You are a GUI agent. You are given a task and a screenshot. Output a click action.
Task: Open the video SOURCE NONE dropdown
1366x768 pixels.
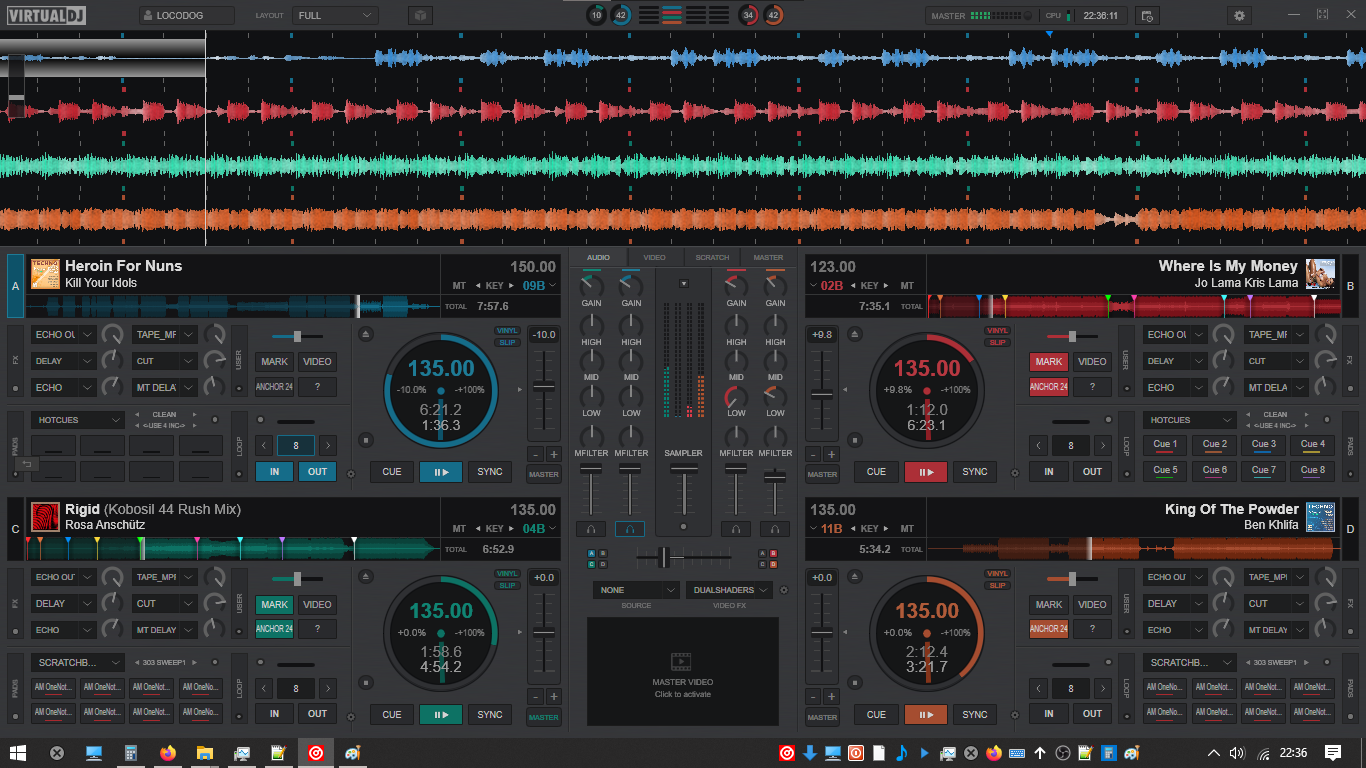pos(636,590)
